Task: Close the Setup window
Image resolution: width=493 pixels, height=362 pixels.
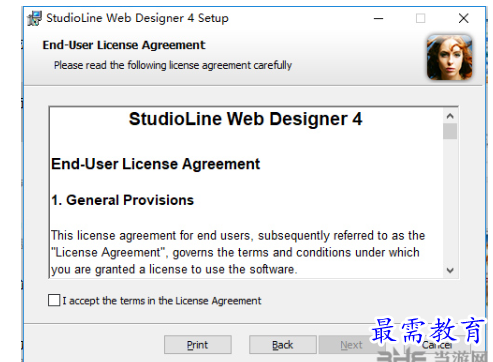Action: pyautogui.click(x=464, y=18)
